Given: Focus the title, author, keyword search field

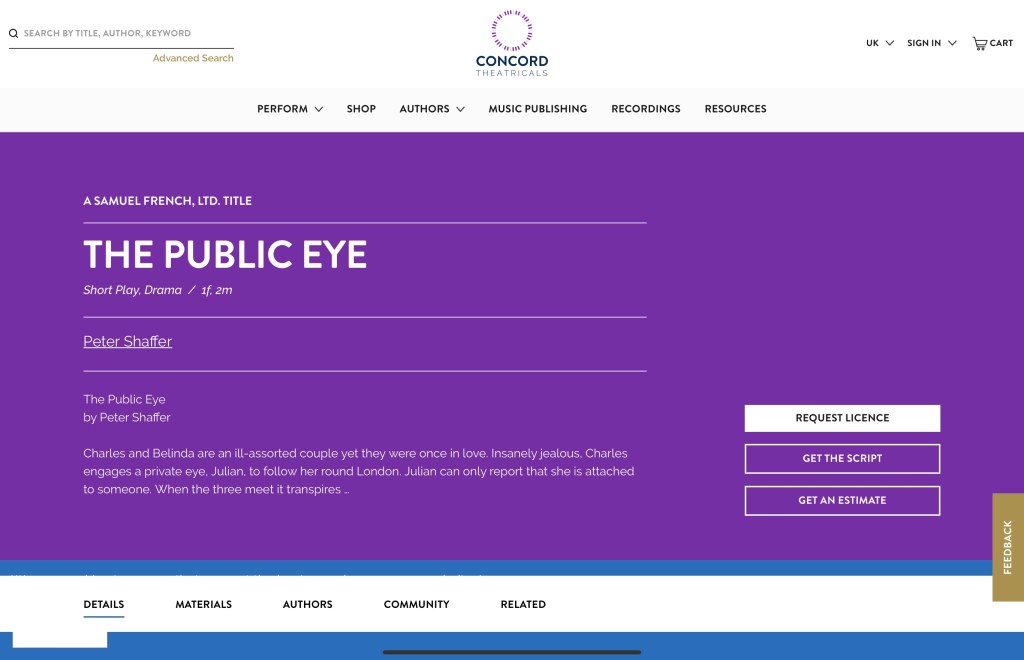Looking at the screenshot, I should (125, 34).
